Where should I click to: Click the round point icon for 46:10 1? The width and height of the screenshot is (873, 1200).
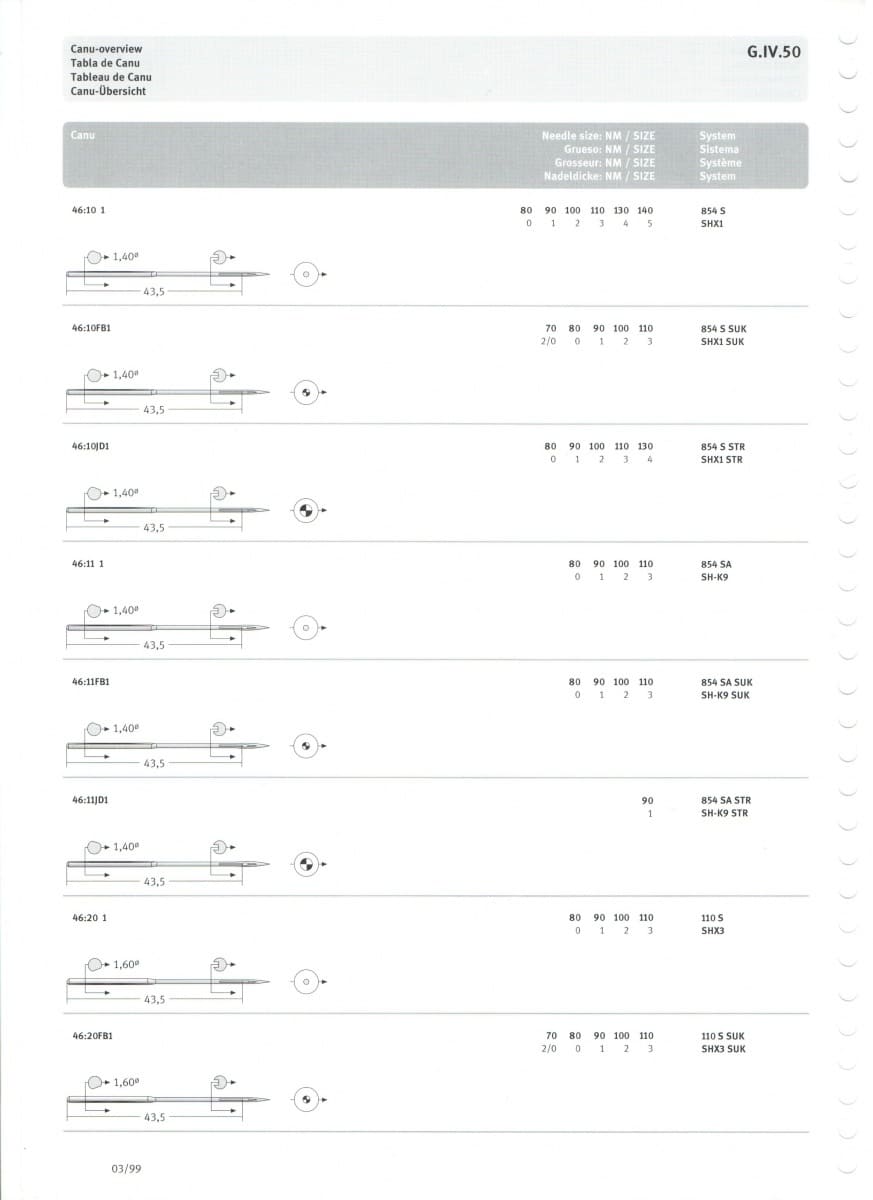[x=306, y=275]
